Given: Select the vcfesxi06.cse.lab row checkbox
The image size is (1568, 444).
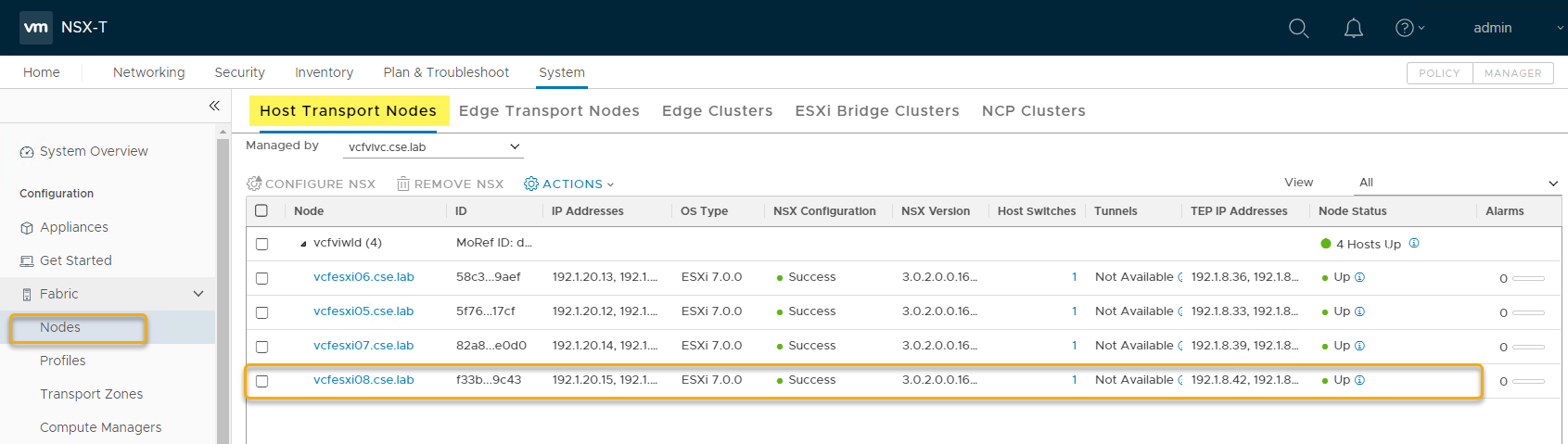Looking at the screenshot, I should (x=261, y=278).
